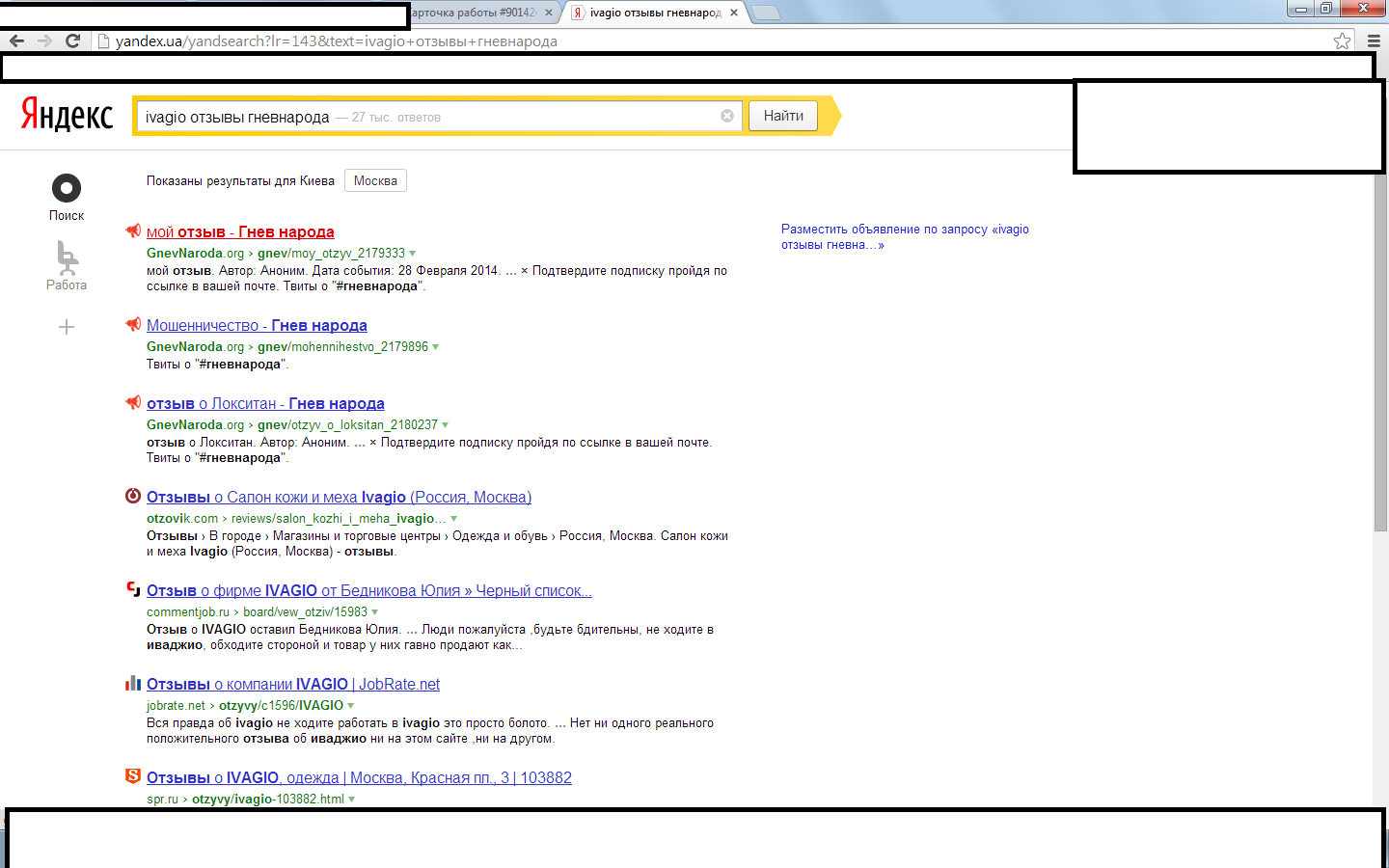Open the commentjob.ru domain link

click(188, 612)
